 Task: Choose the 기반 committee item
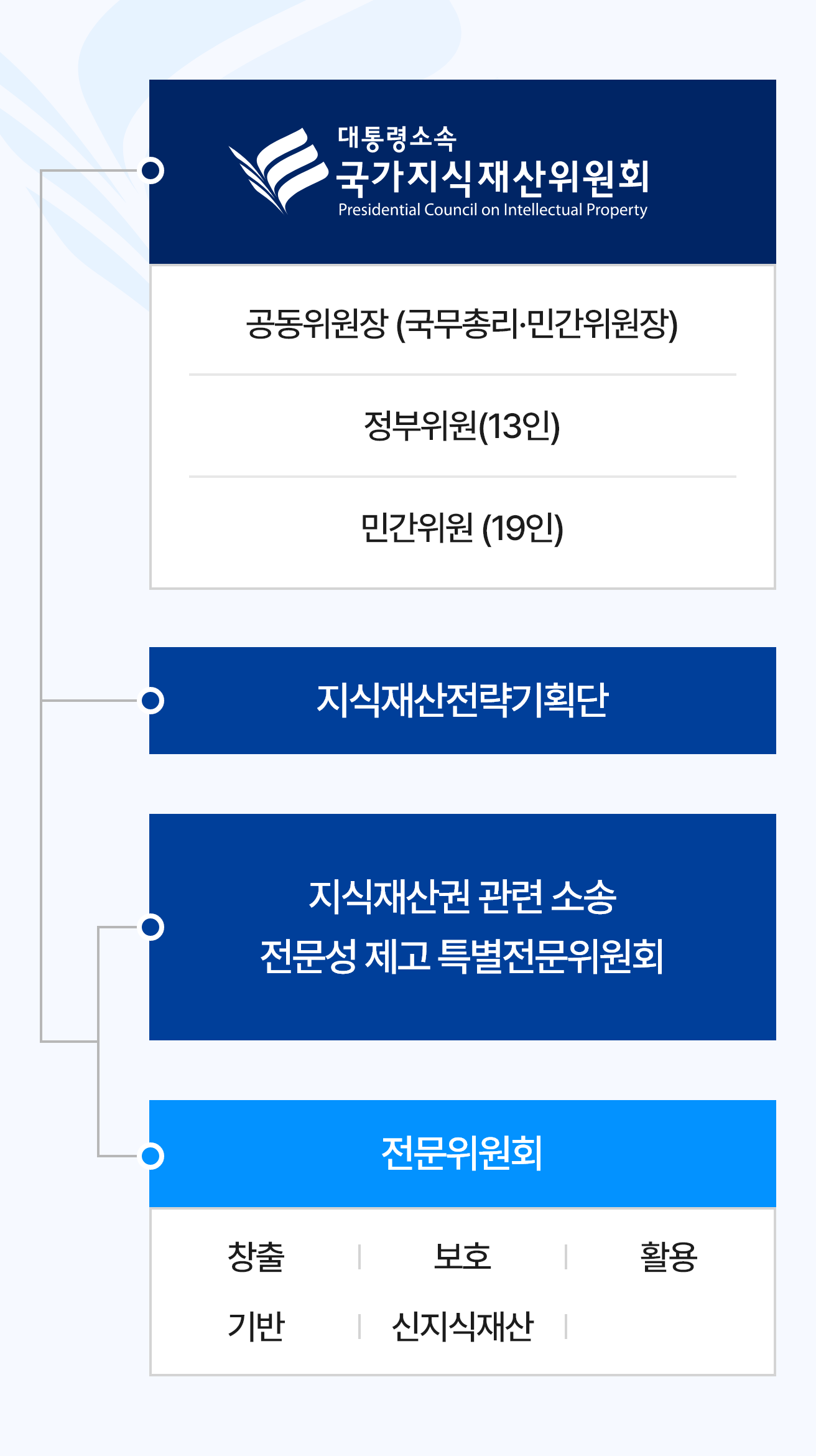tap(256, 1326)
